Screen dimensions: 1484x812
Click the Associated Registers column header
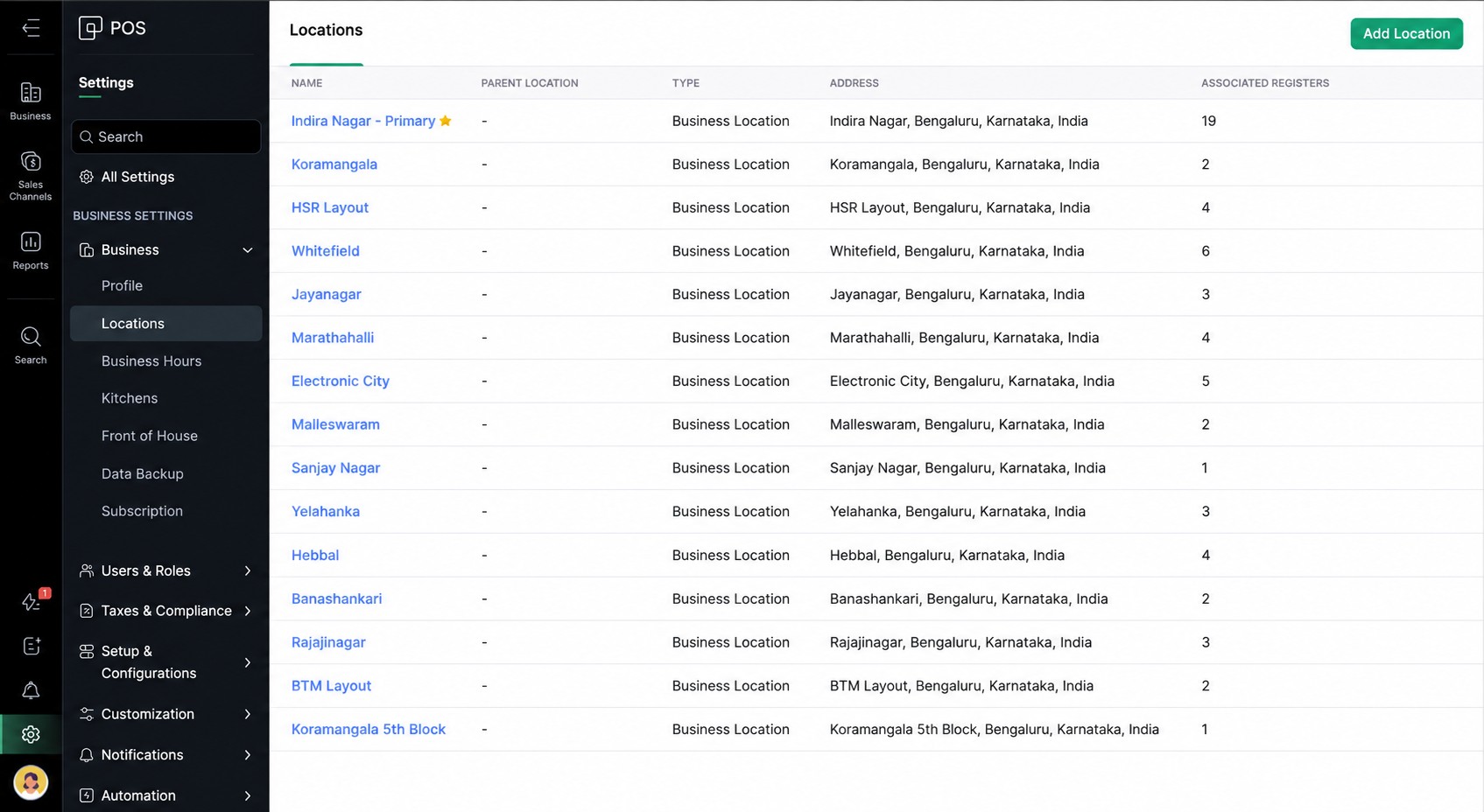[x=1264, y=83]
